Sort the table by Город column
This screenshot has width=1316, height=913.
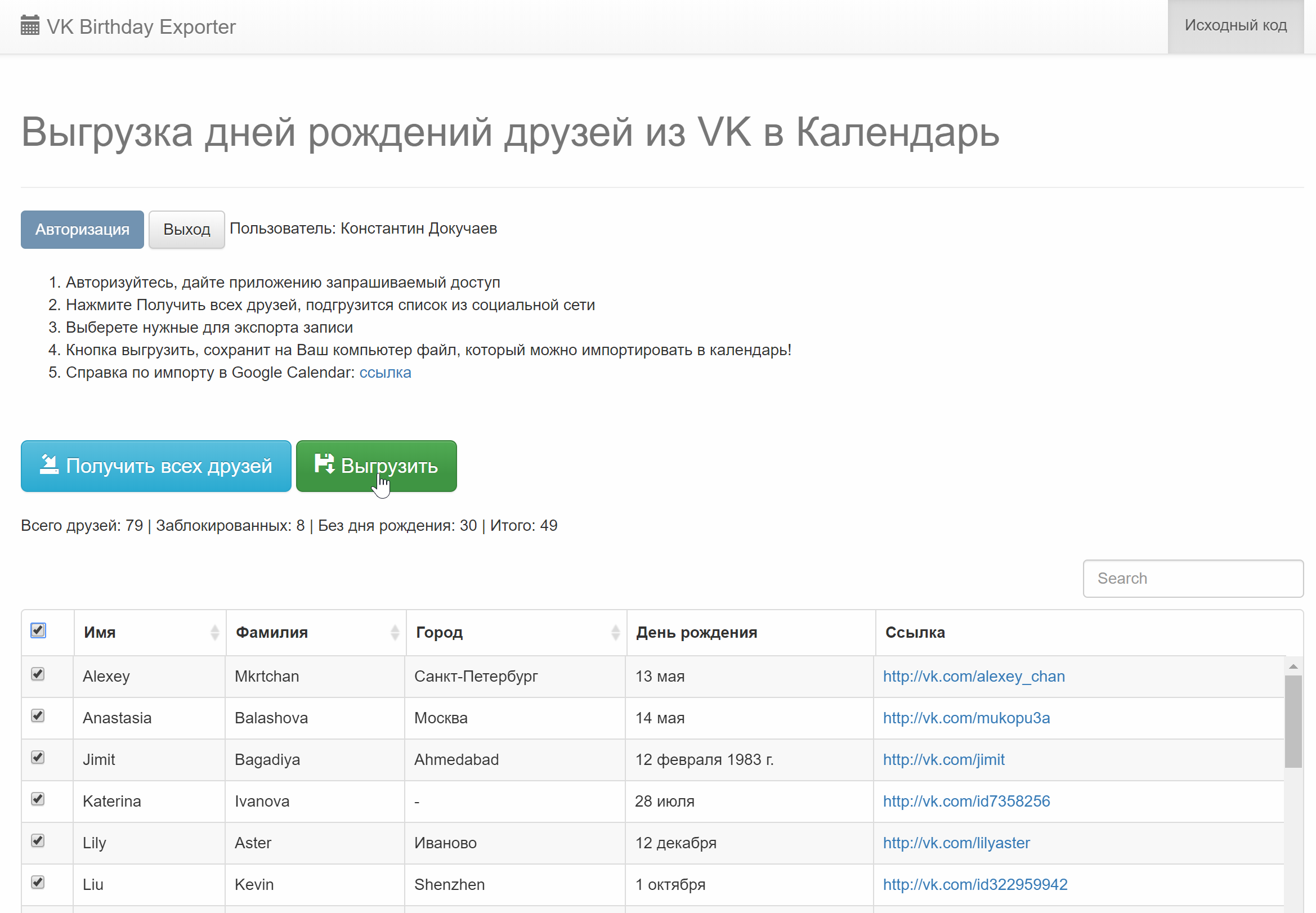(517, 632)
